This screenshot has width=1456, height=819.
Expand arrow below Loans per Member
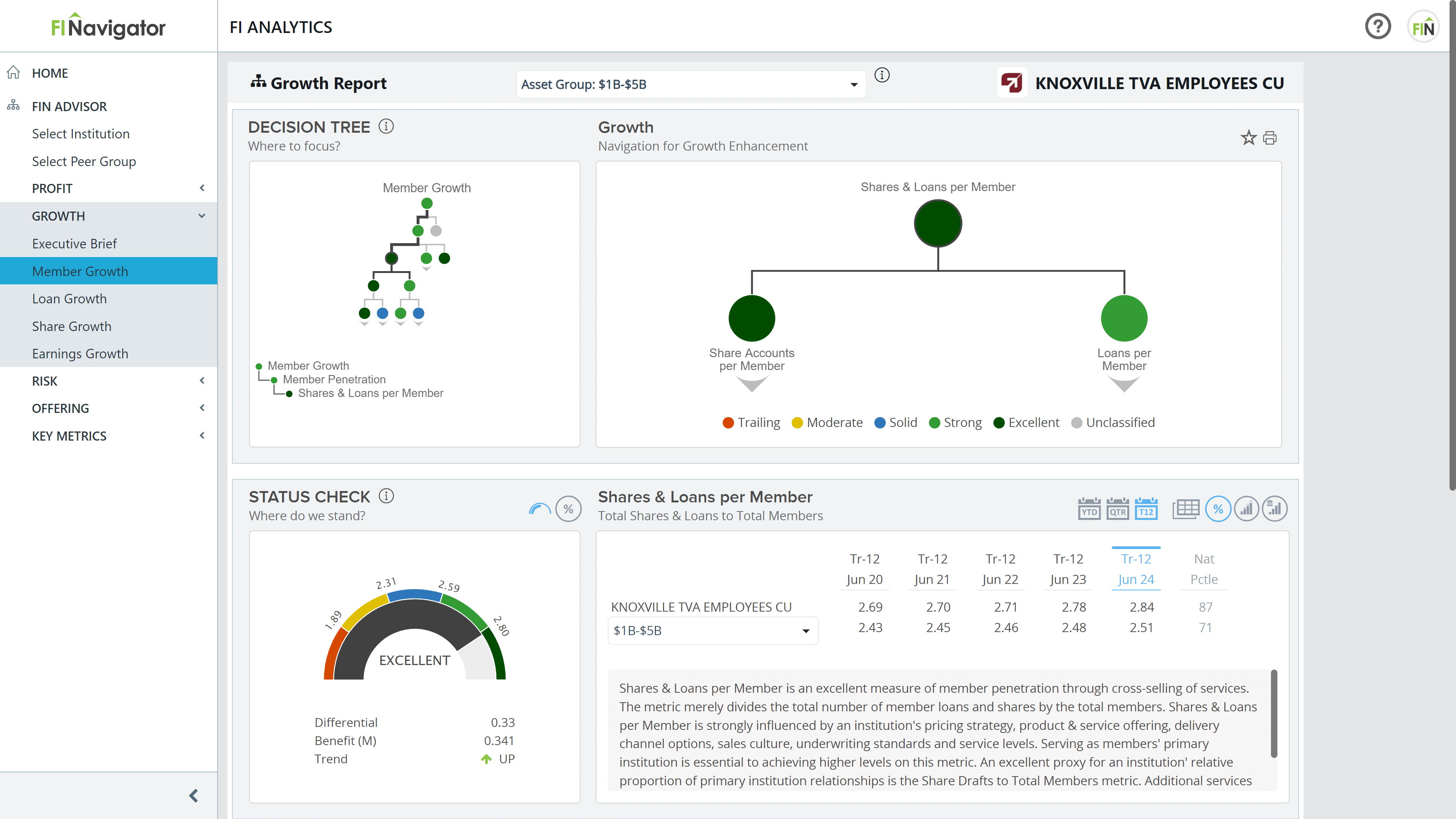coord(1123,385)
